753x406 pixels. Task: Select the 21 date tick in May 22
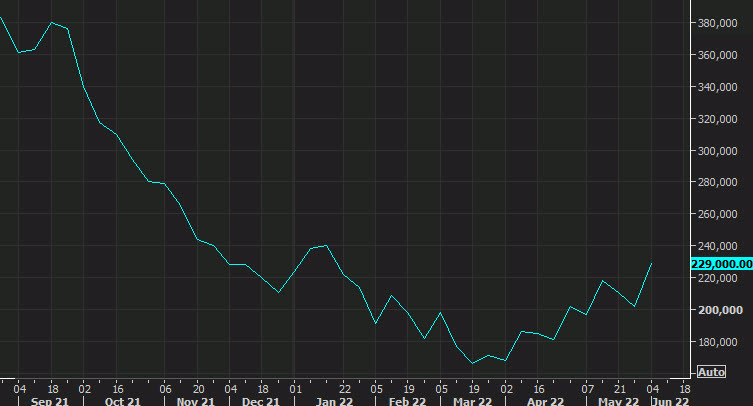click(620, 389)
